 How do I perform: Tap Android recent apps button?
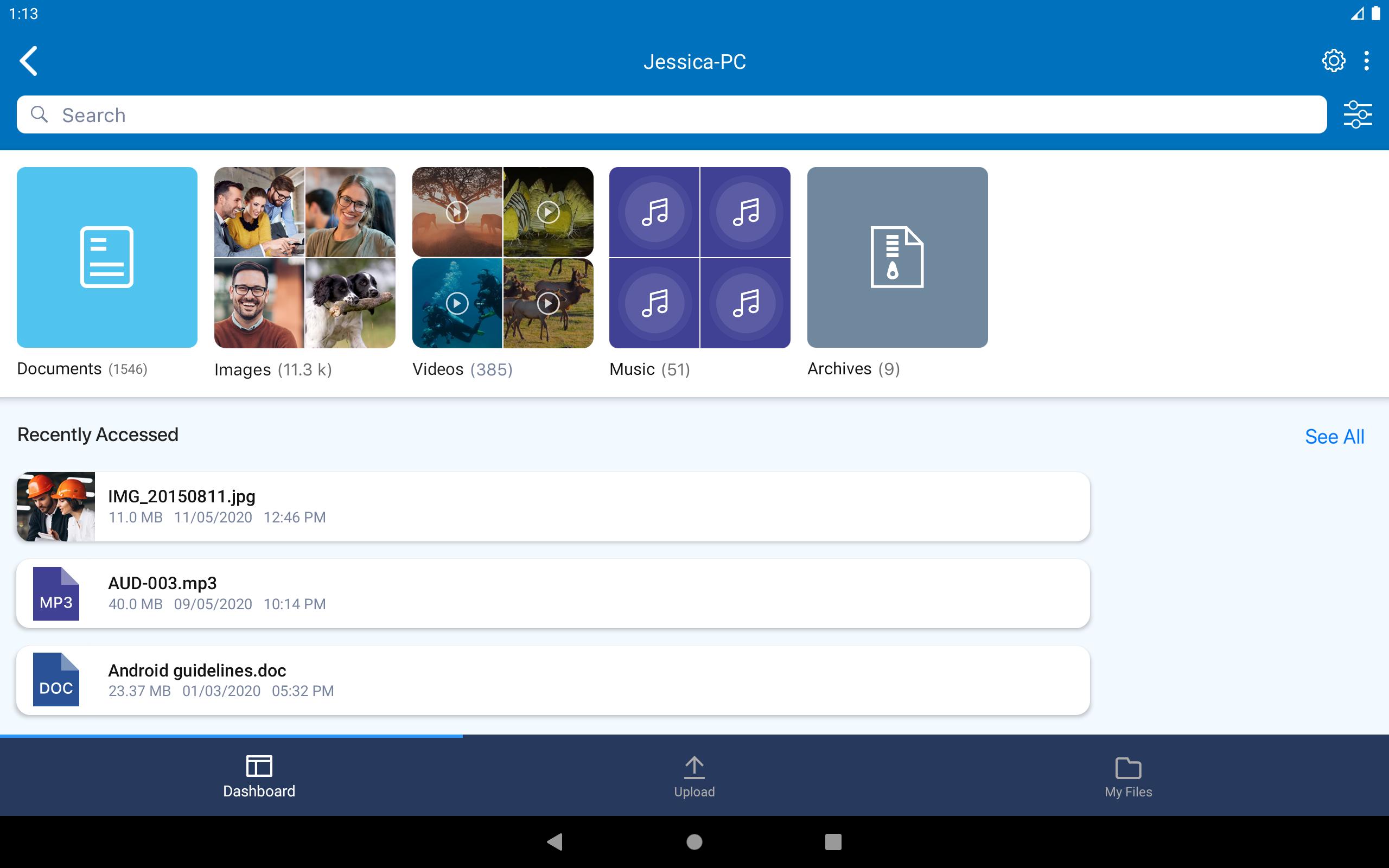point(833,841)
